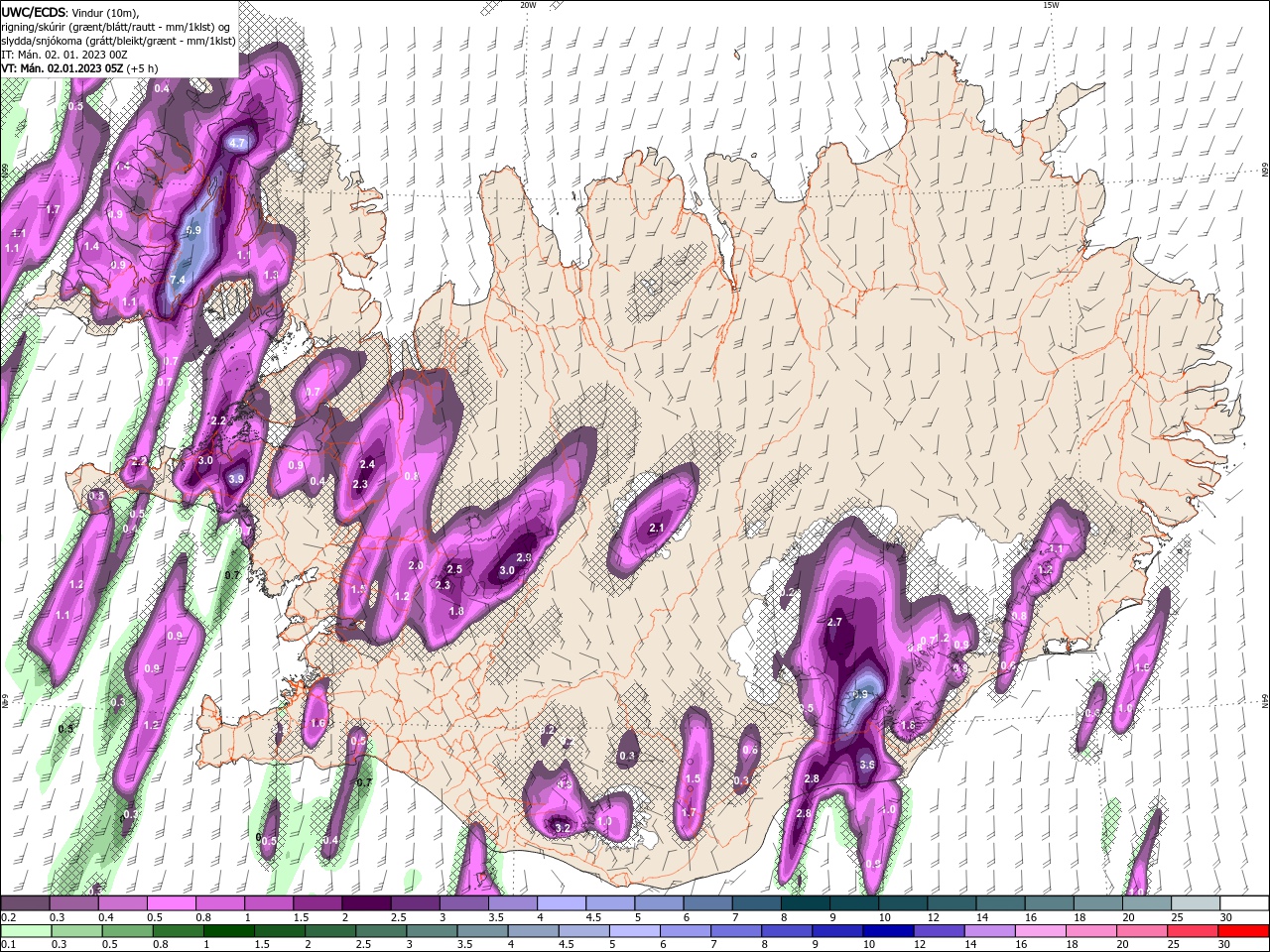Click the darkest green 1–1.5 swatch in bottom legend row

pos(228,931)
